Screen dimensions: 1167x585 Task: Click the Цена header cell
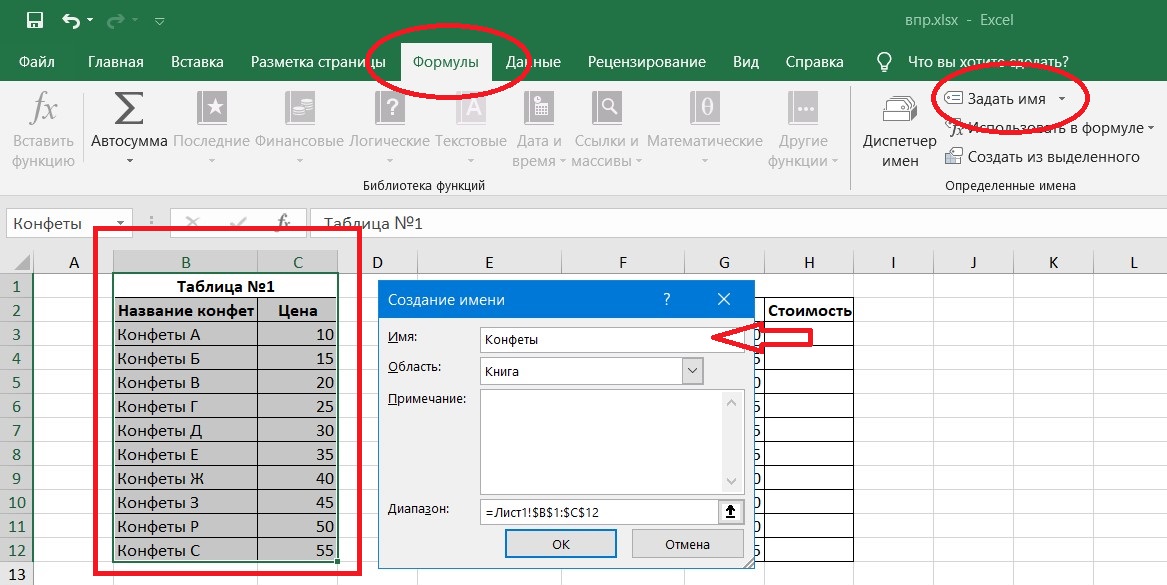tap(298, 311)
